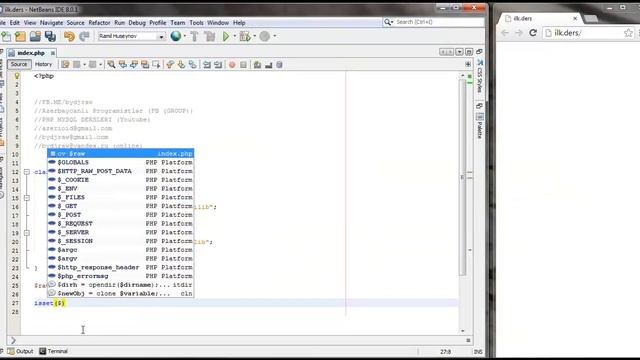This screenshot has height=360, width=640.
Task: Collapse the class fold at line 12
Action: tap(27, 172)
